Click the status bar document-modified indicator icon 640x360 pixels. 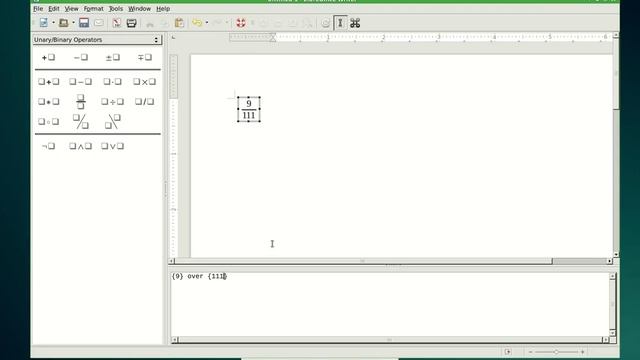tap(508, 352)
